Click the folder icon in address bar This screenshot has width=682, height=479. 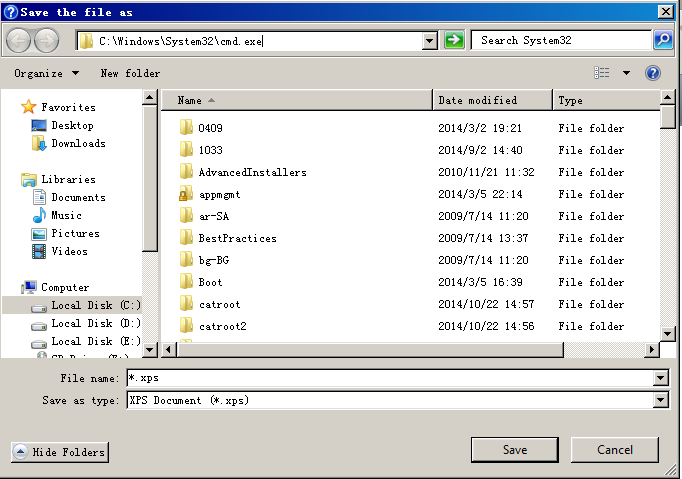[86, 41]
